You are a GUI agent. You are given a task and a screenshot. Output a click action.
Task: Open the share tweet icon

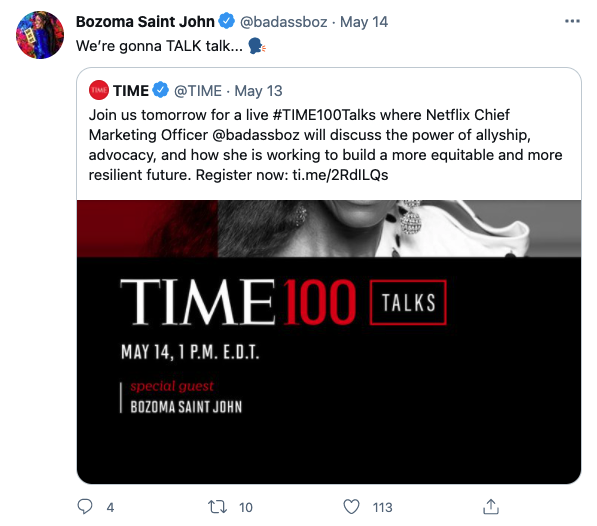pyautogui.click(x=491, y=507)
